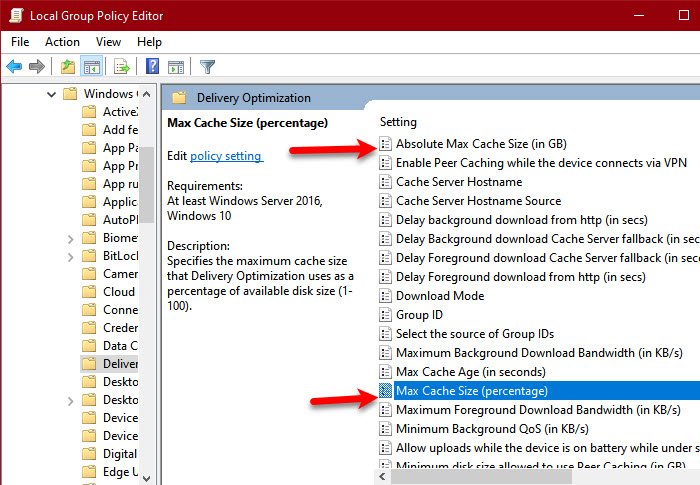Go up one level using toolbar folder icon
700x485 pixels.
pos(66,67)
